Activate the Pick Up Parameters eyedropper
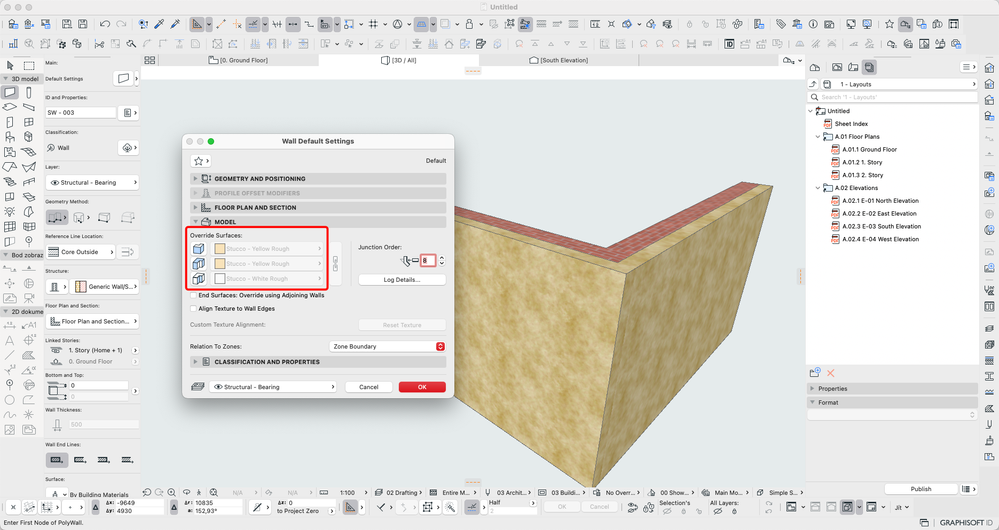The height and width of the screenshot is (530, 999). pos(159,24)
